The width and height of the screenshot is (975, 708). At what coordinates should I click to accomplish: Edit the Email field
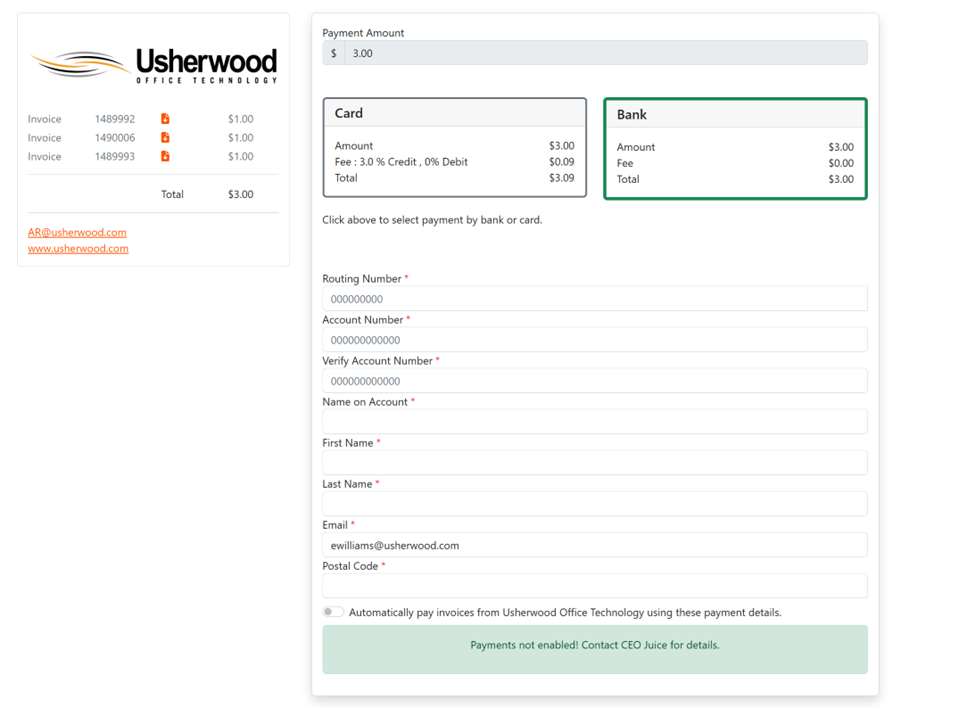pyautogui.click(x=594, y=545)
